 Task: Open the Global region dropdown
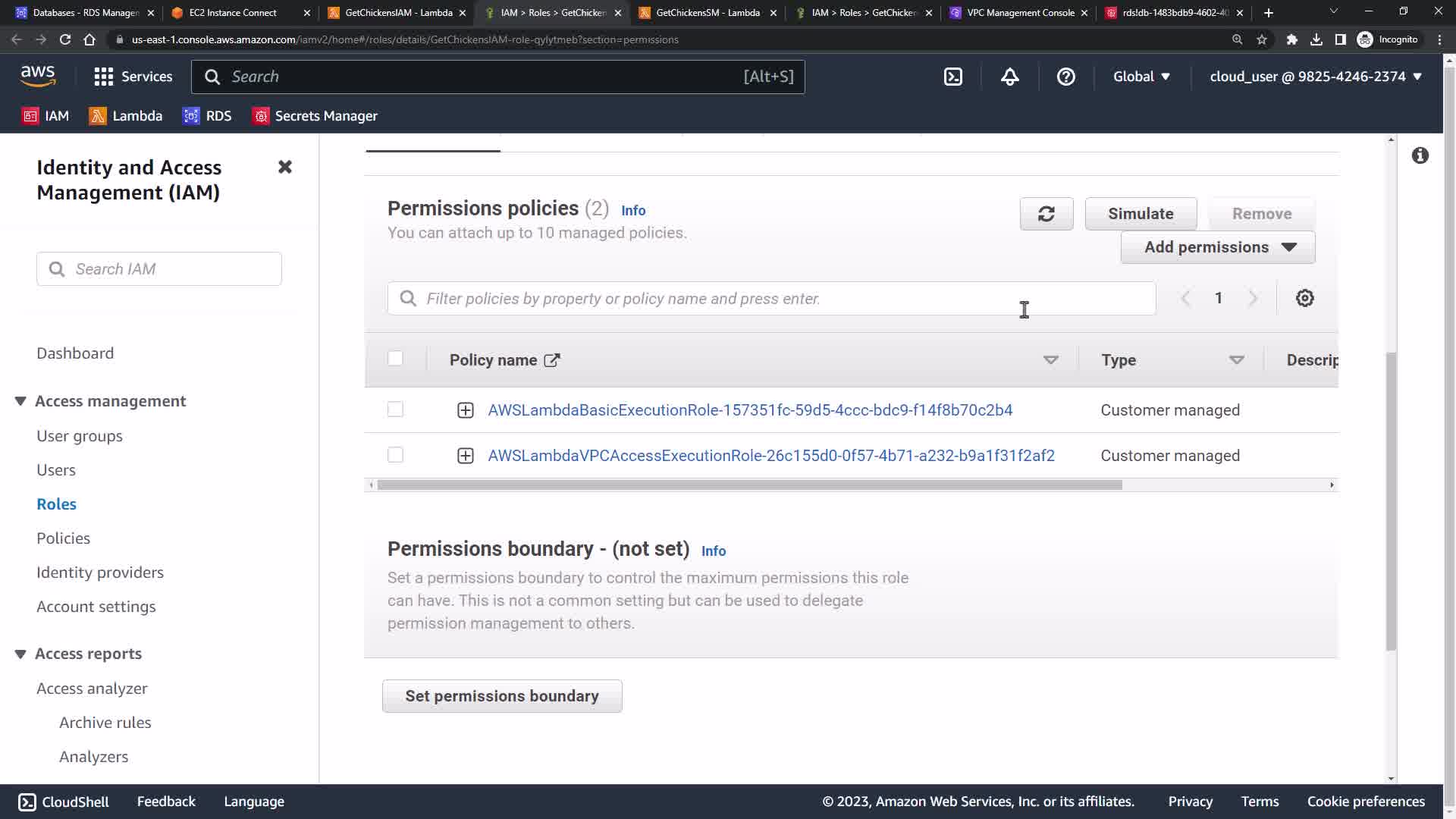1141,77
